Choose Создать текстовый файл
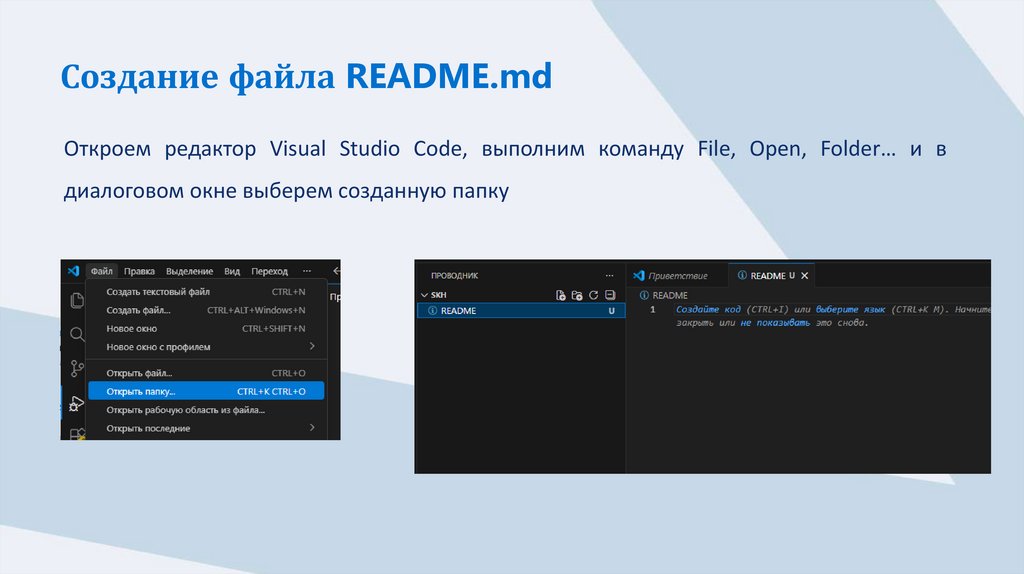Image resolution: width=1024 pixels, height=574 pixels. (206, 292)
